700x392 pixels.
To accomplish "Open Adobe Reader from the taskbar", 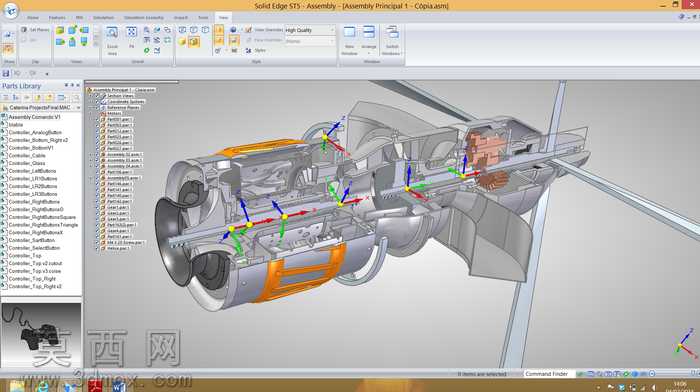I will tap(95, 386).
